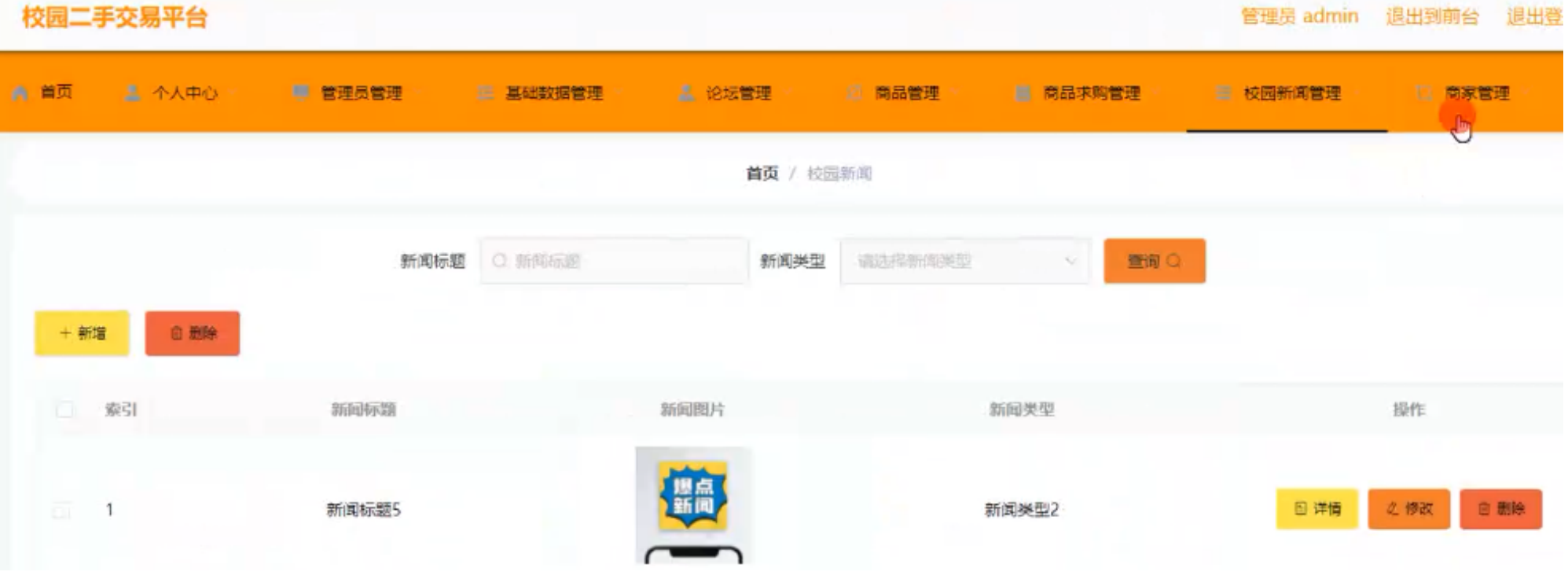The image size is (1568, 572).
Task: Click the 新闻标题 search input field
Action: [x=614, y=261]
